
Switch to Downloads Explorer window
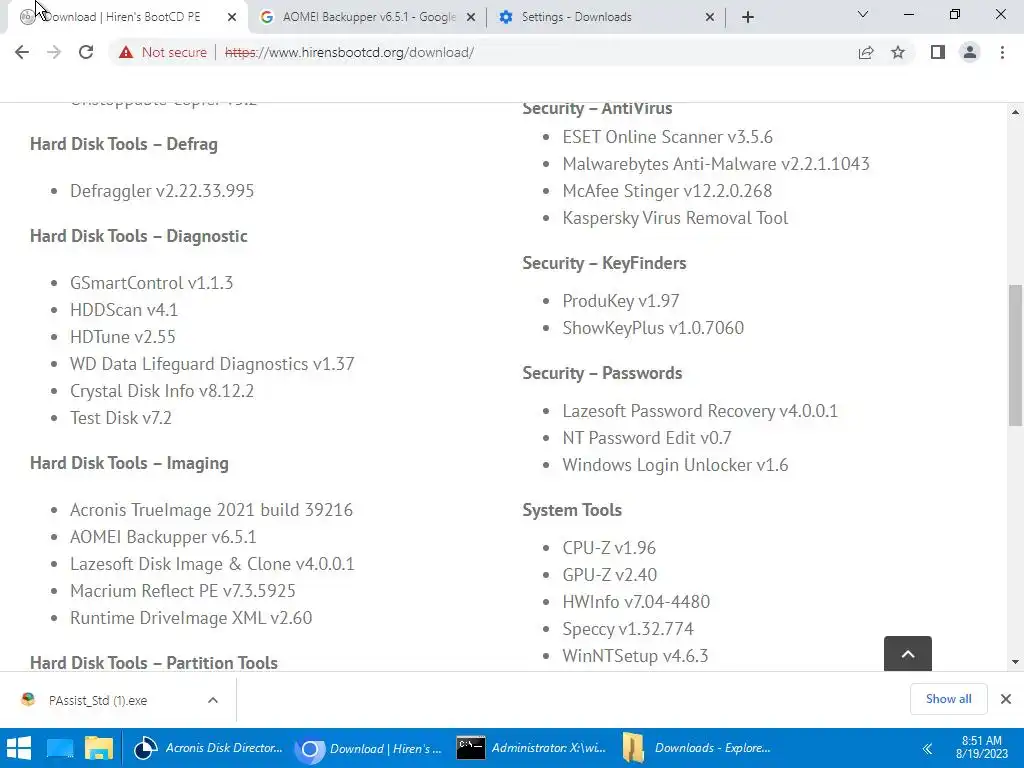click(x=696, y=748)
